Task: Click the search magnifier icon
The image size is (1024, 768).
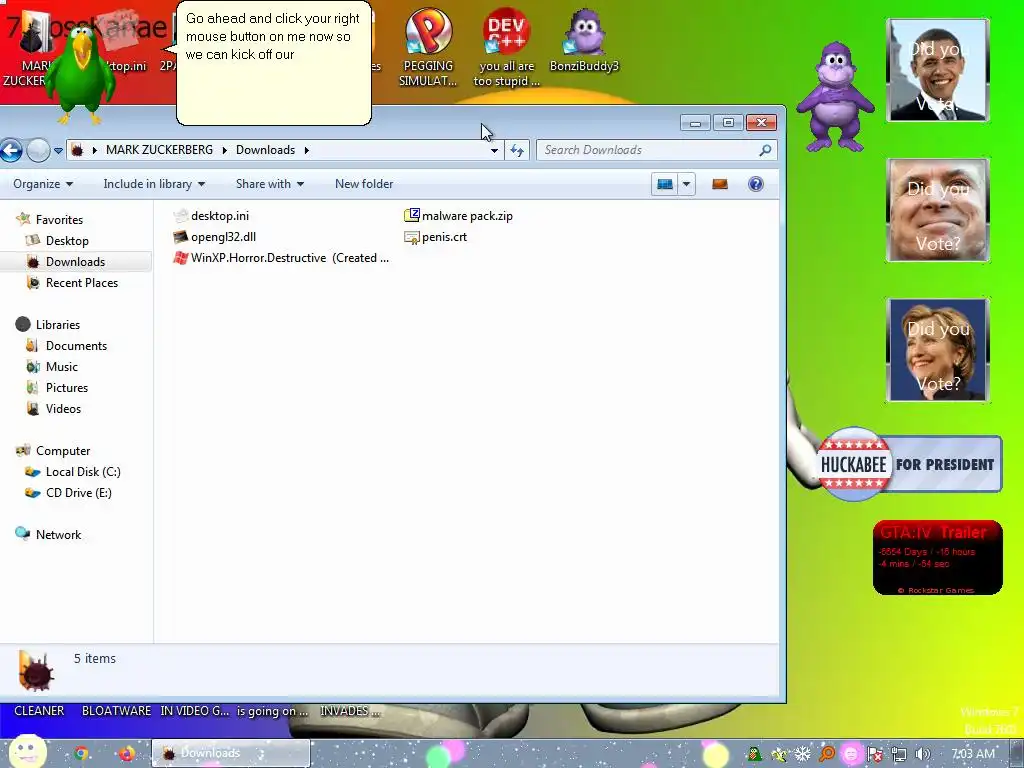Action: coord(765,150)
